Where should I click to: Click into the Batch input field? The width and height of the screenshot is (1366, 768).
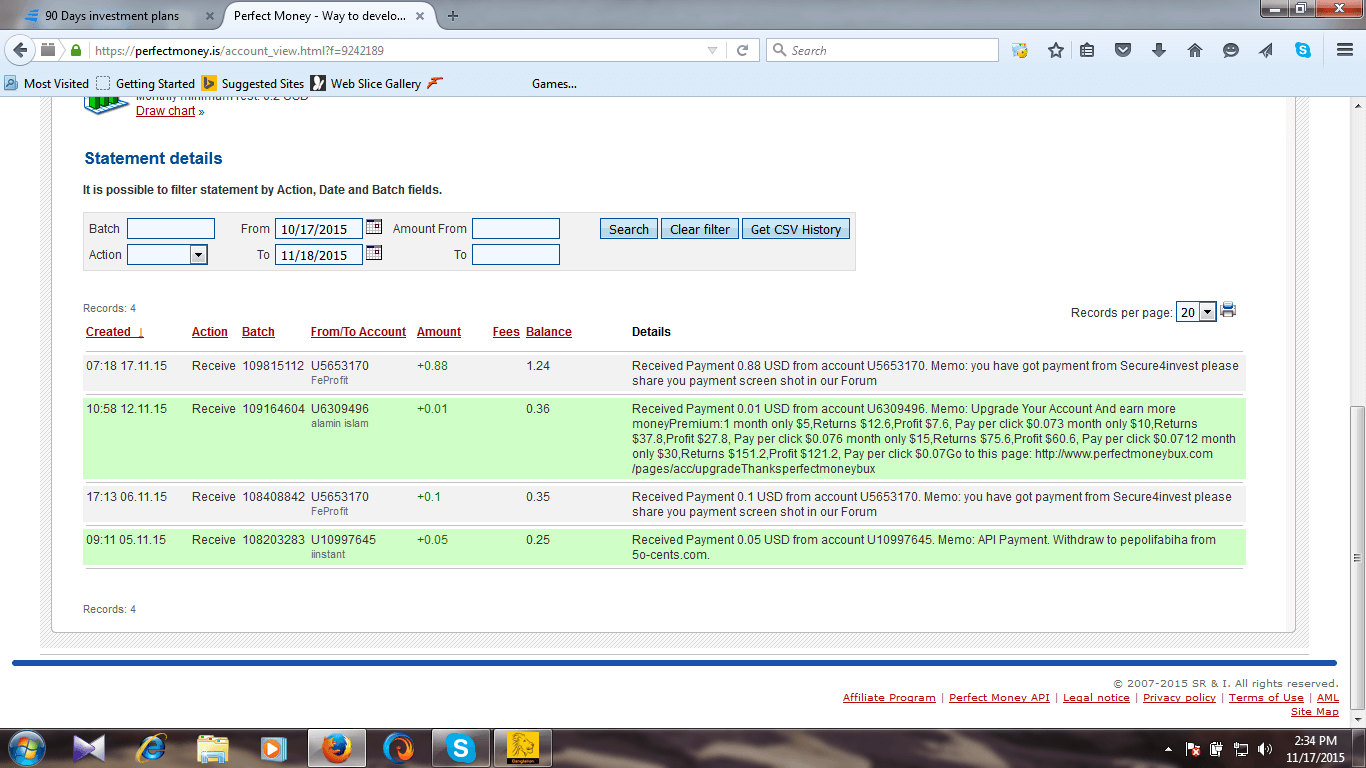170,229
